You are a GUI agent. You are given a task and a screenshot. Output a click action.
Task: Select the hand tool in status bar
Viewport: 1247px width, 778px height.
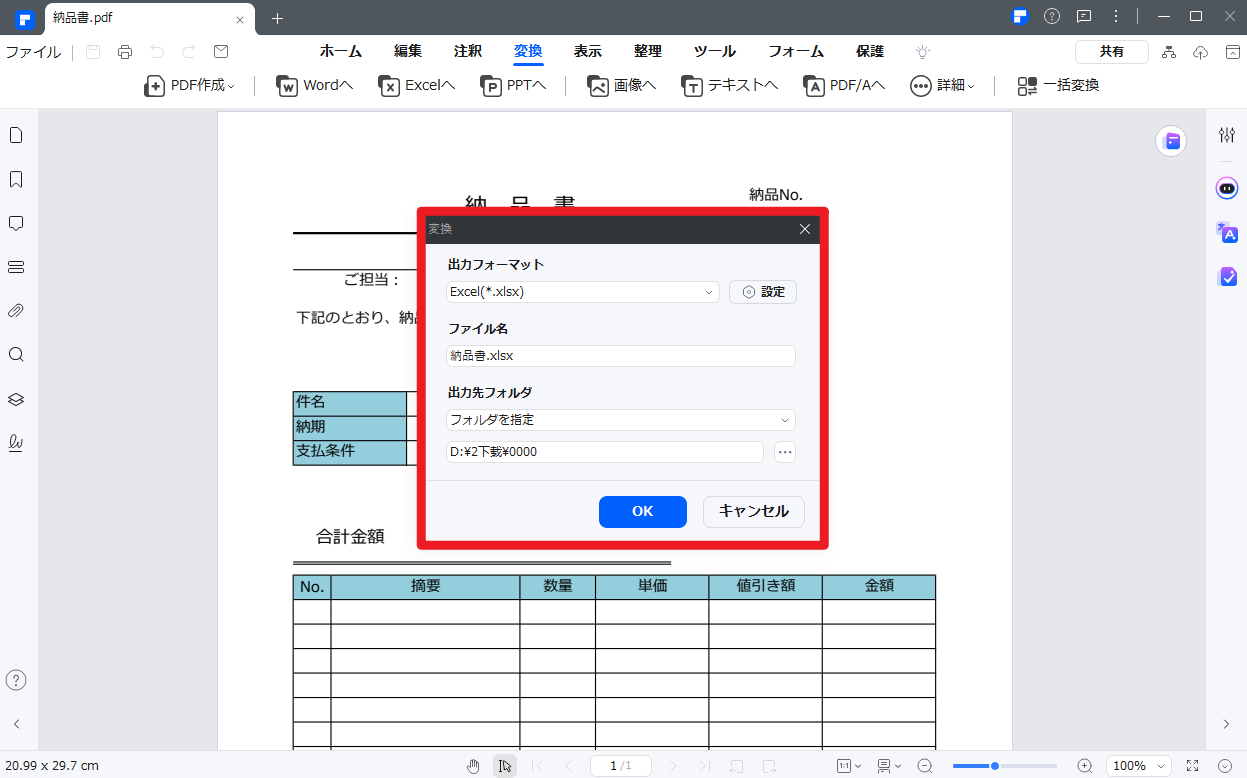pyautogui.click(x=474, y=766)
